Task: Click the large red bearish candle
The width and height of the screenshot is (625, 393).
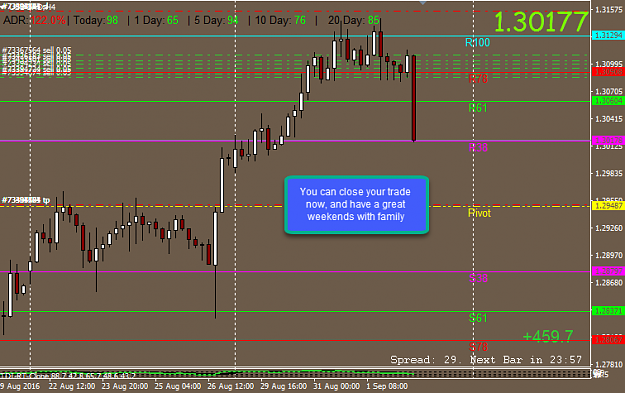Action: [414, 98]
